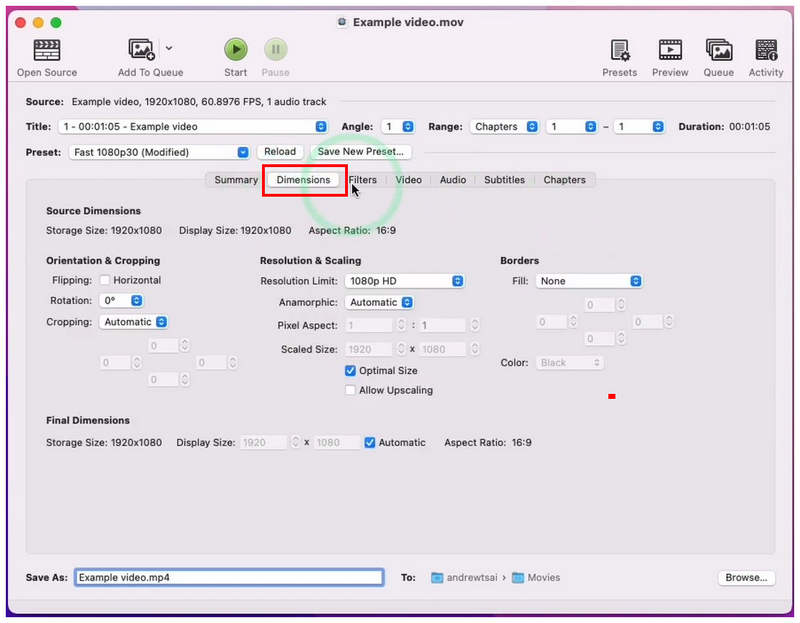The height and width of the screenshot is (623, 800).
Task: Switch to the Video tab
Action: (409, 180)
